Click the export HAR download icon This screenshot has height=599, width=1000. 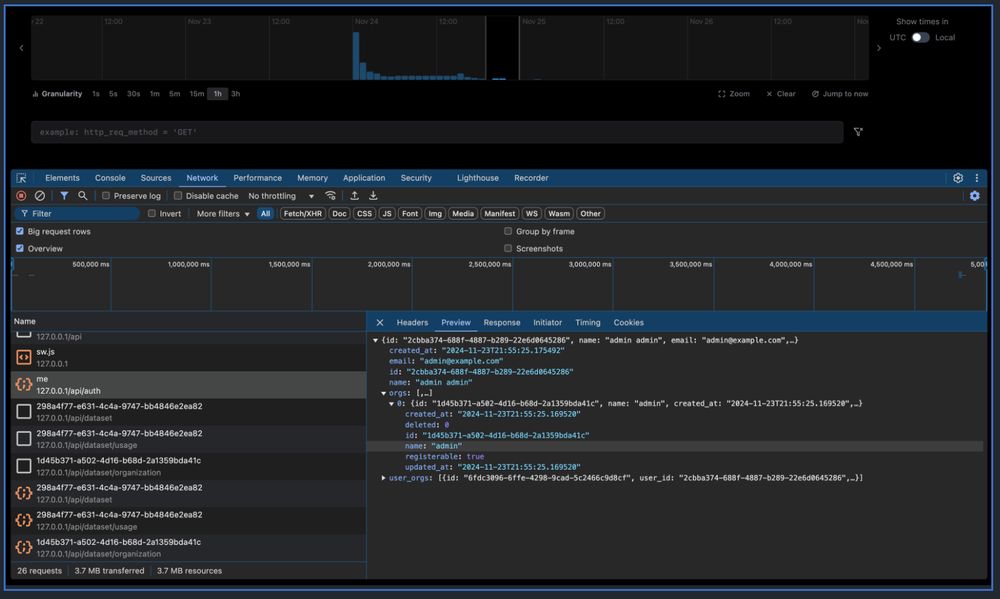coord(373,196)
